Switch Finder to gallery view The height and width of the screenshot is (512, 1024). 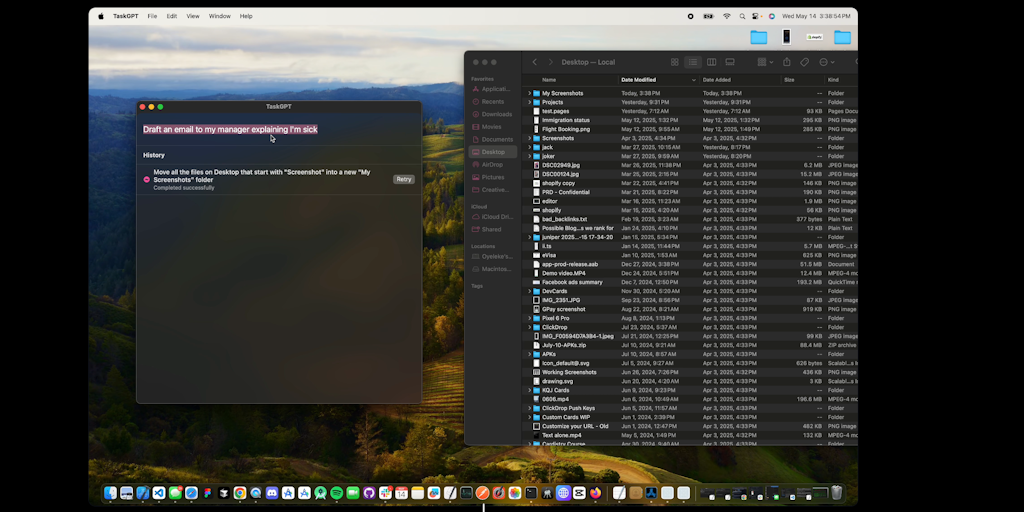730,62
